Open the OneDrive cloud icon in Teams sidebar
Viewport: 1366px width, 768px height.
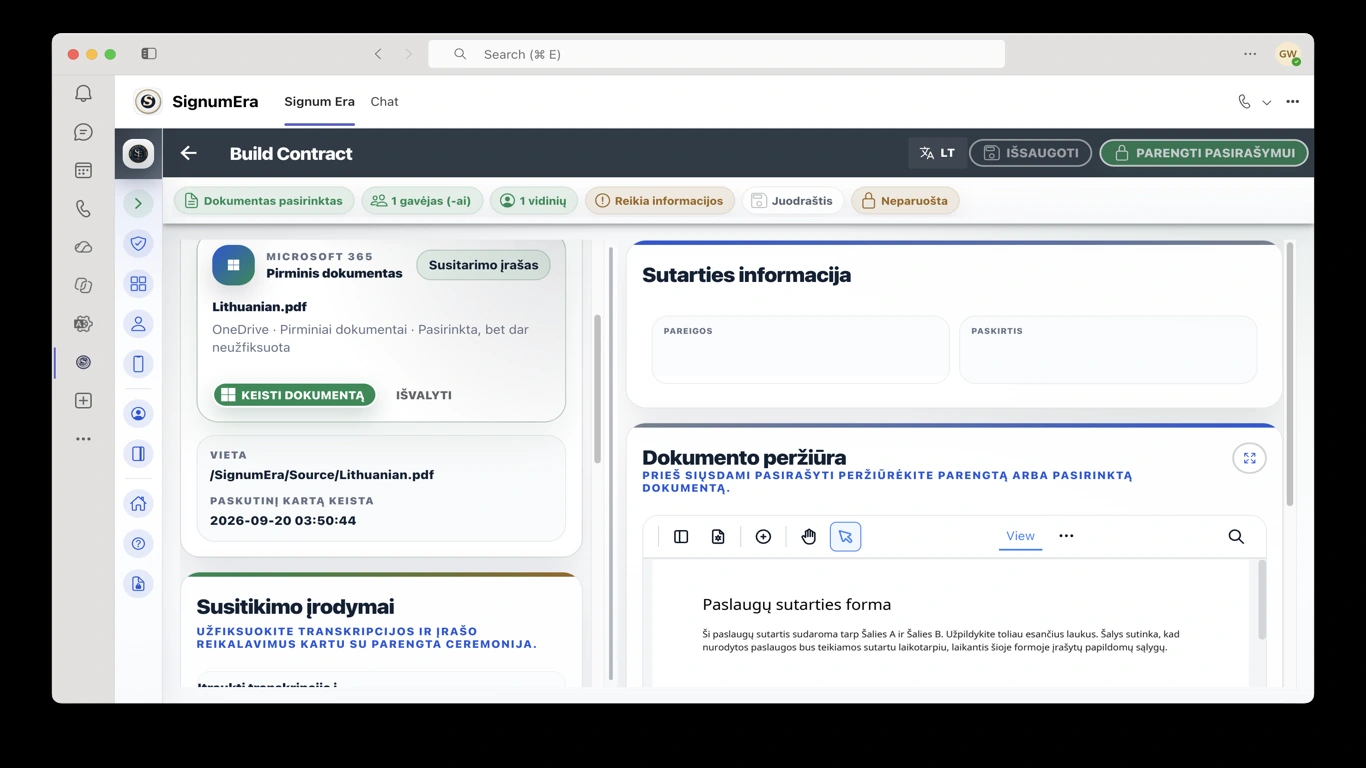coord(83,247)
